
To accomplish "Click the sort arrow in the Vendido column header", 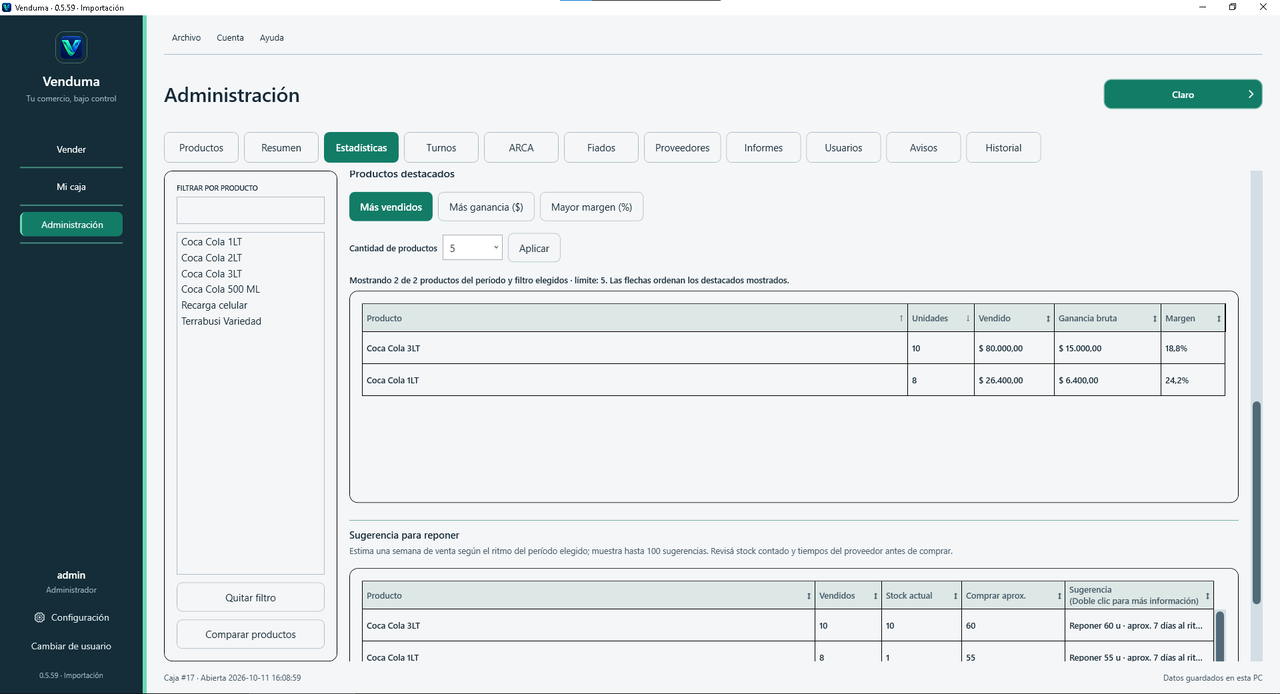I will [1047, 318].
